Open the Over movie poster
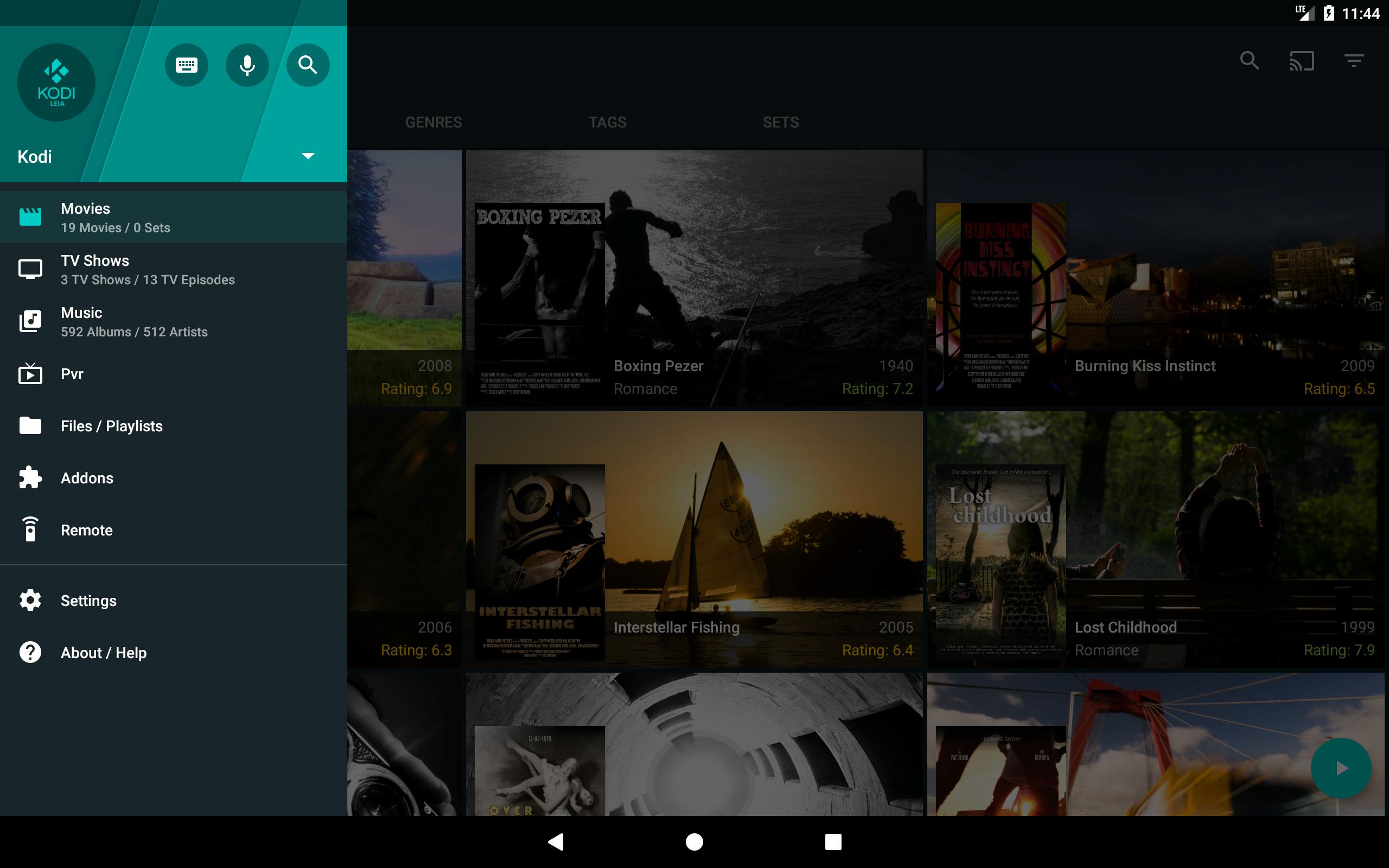Viewport: 1389px width, 868px height. [539, 770]
